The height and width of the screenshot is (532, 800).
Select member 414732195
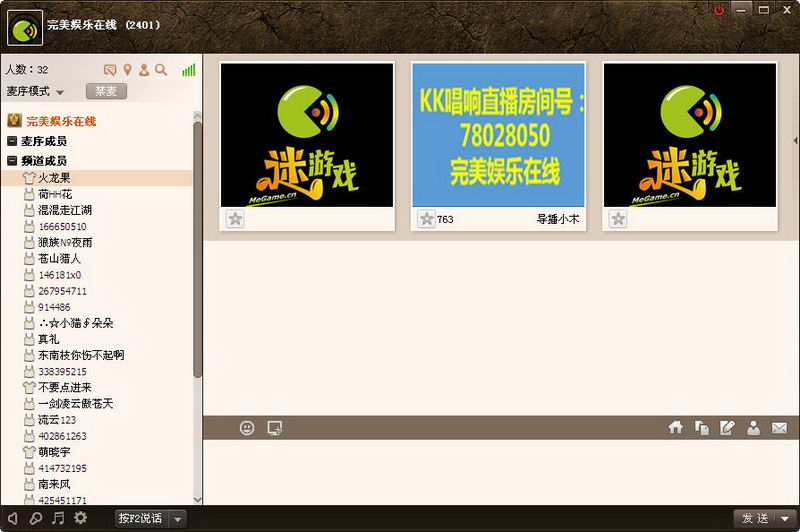[97, 468]
